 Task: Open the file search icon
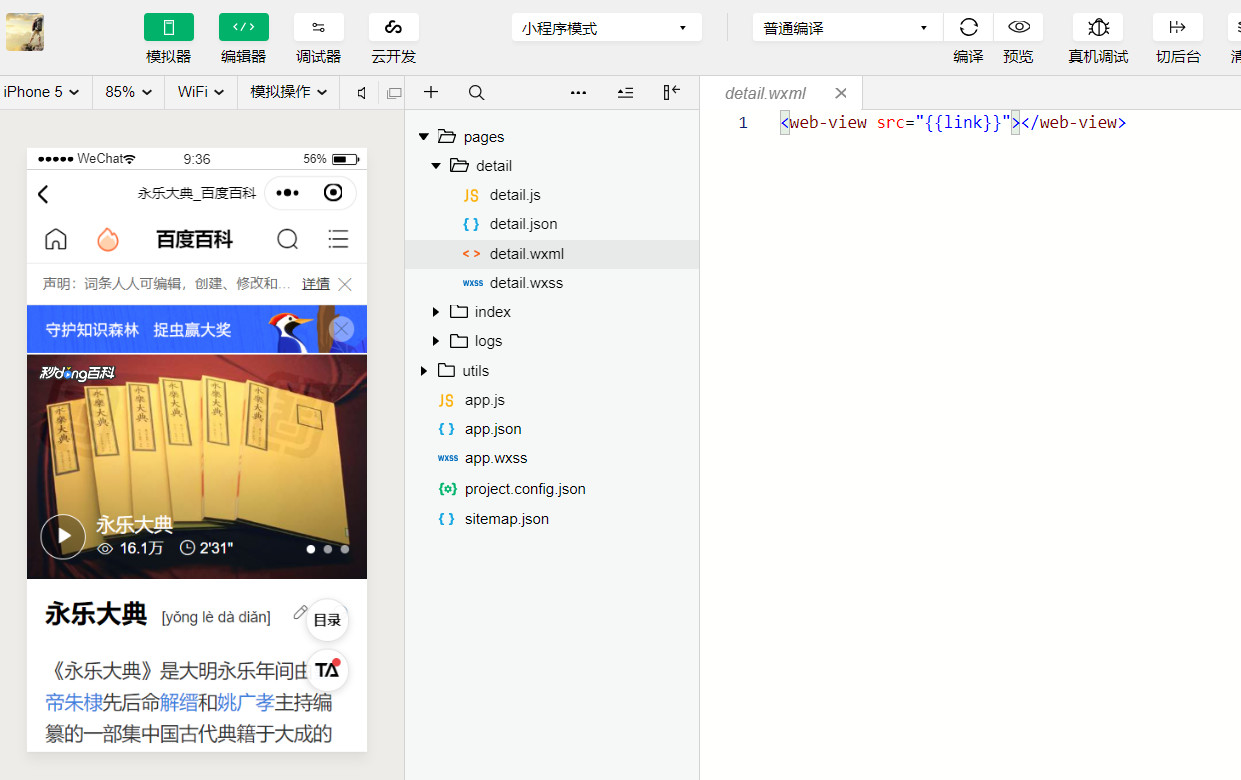476,92
